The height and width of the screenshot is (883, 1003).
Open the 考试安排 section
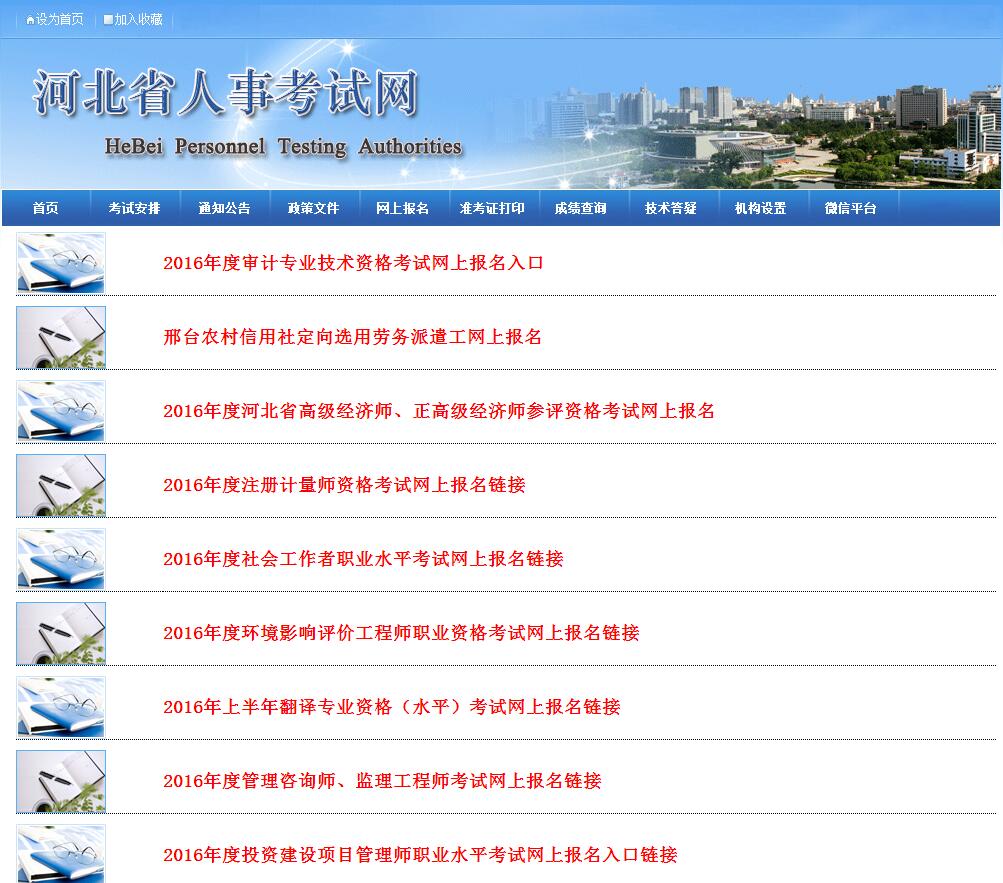(x=134, y=208)
